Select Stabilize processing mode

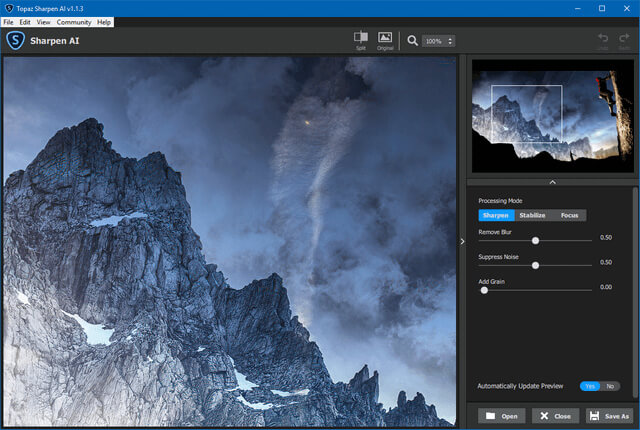(532, 215)
